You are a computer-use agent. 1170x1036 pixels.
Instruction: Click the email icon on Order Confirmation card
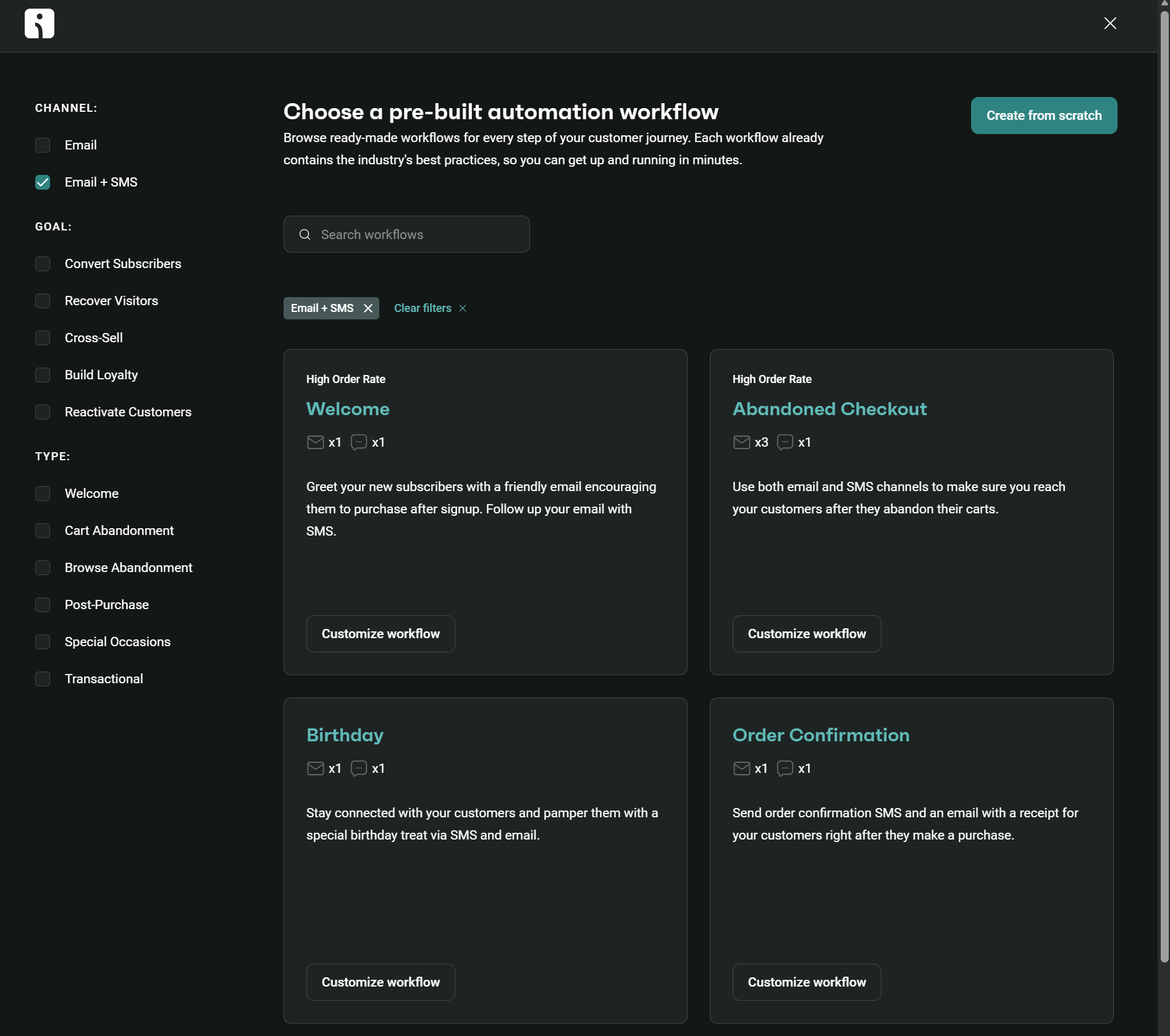(741, 769)
